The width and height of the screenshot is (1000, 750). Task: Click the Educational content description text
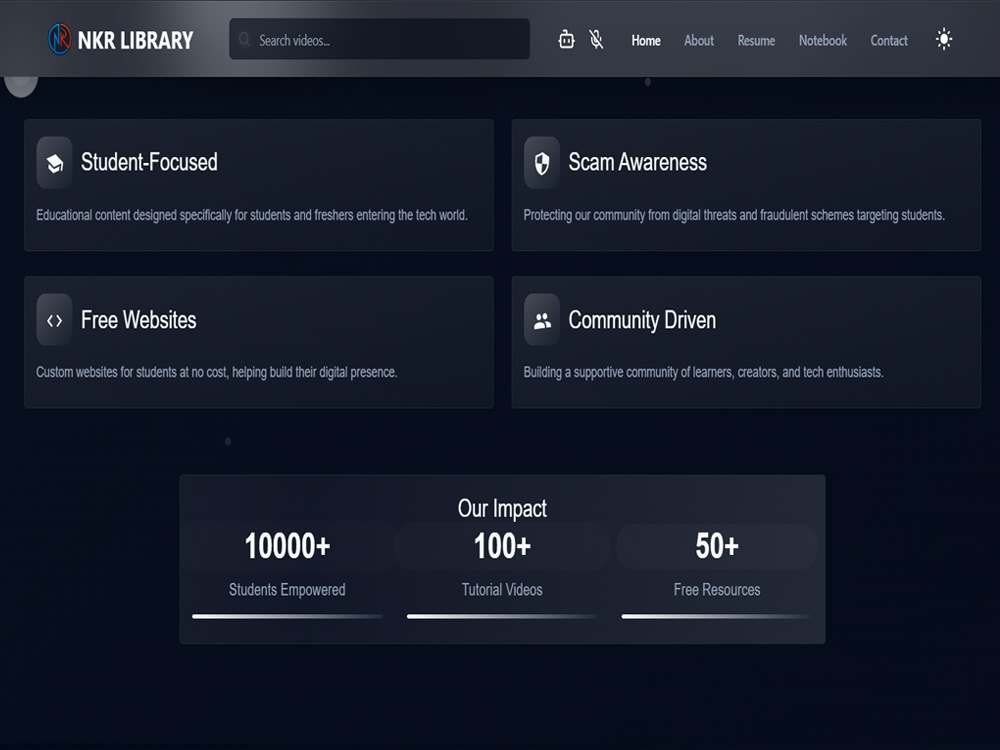point(252,215)
